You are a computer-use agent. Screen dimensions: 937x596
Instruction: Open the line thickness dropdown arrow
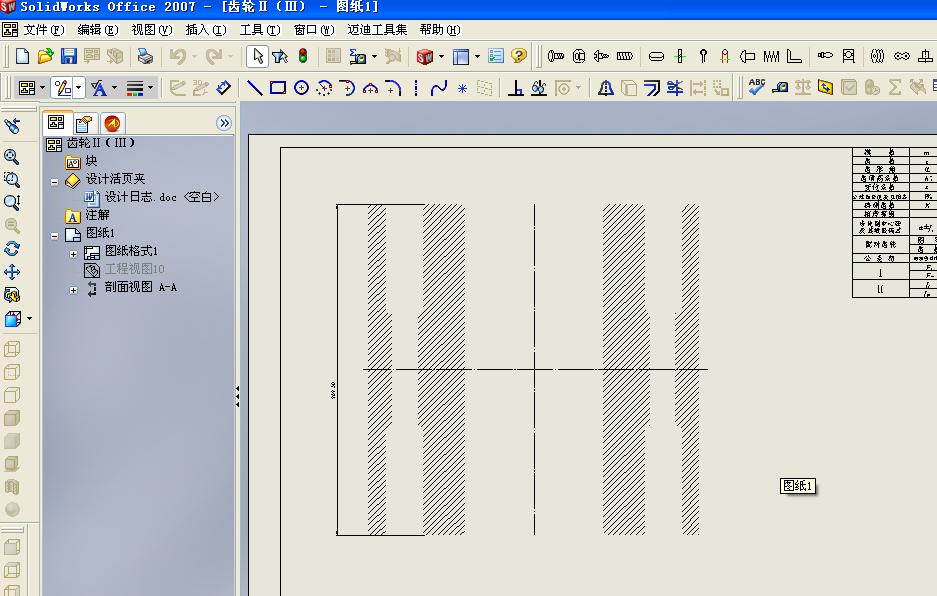tap(150, 88)
